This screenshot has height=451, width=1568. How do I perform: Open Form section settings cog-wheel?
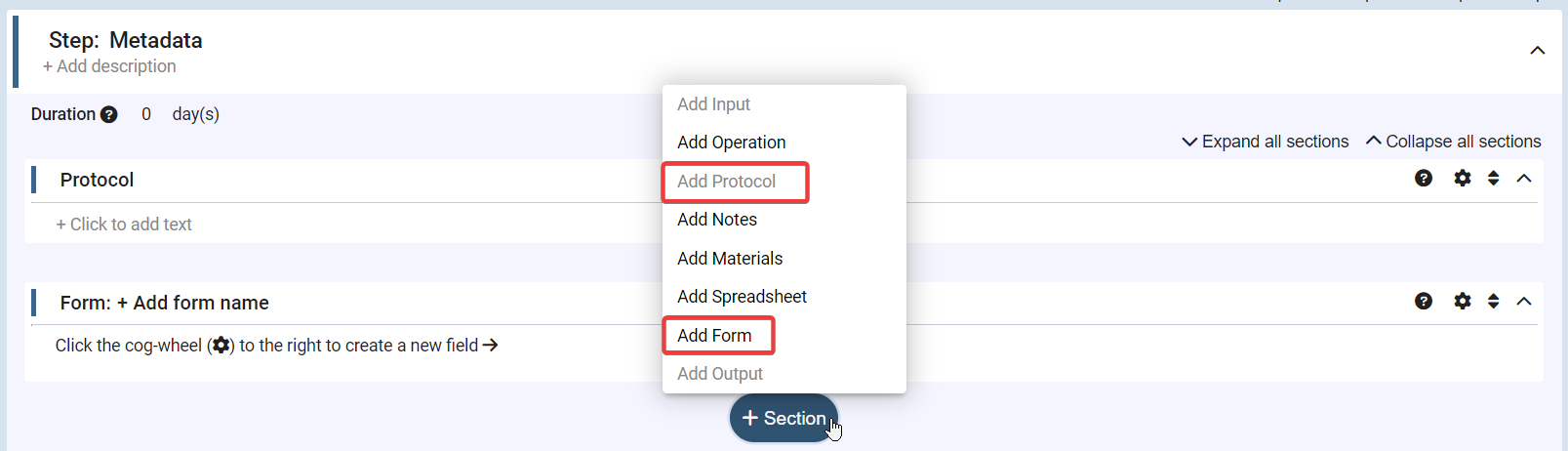click(1462, 302)
